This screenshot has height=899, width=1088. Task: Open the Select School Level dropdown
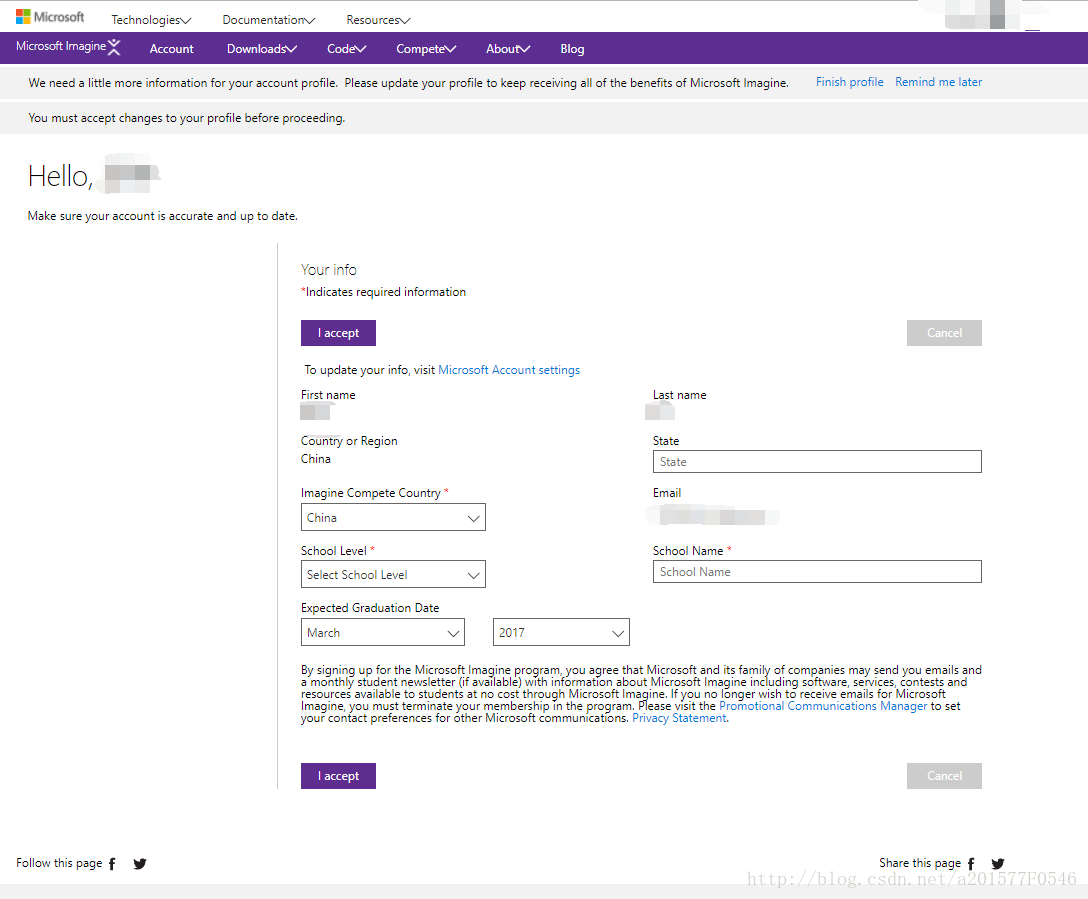(393, 574)
